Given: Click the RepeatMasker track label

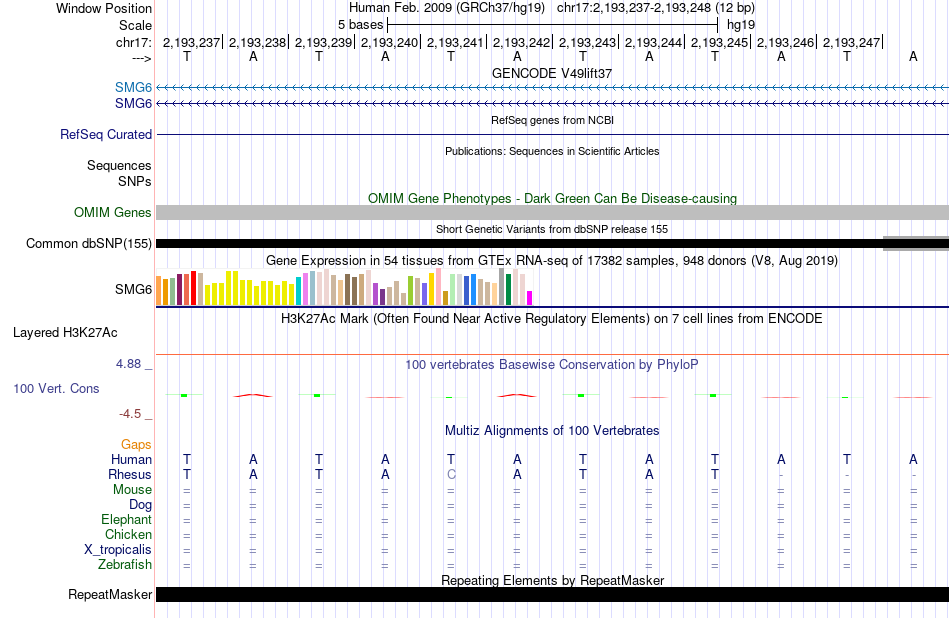Looking at the screenshot, I should coord(110,594).
